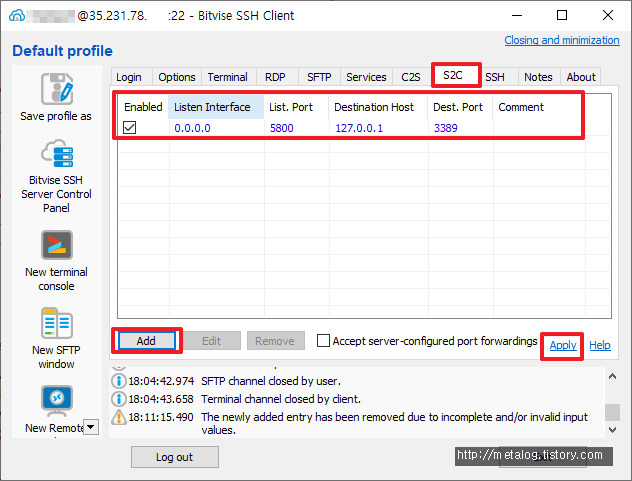
Task: Click the Enabled column header
Action: (x=143, y=107)
